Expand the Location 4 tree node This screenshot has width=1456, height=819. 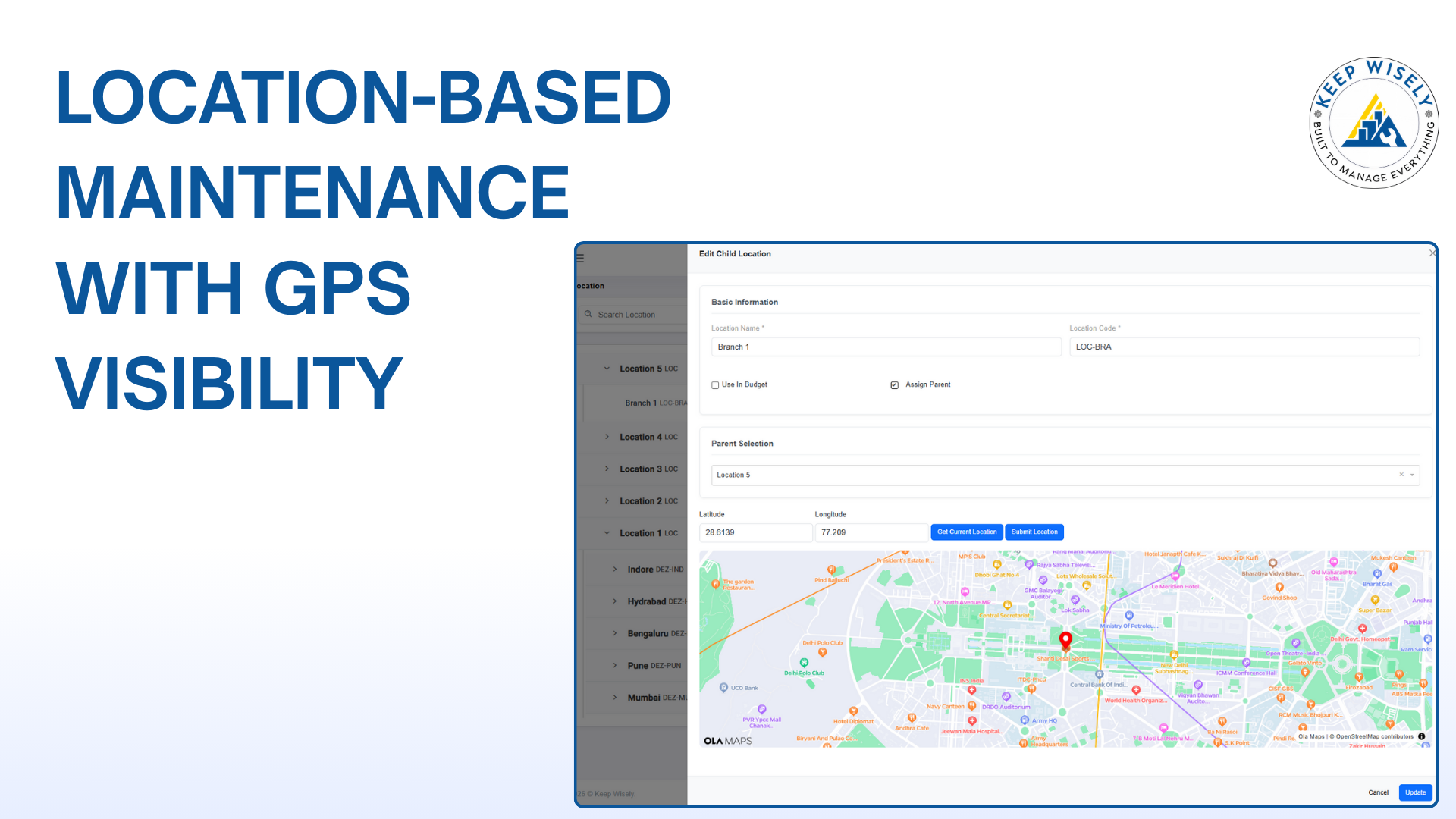coord(607,437)
